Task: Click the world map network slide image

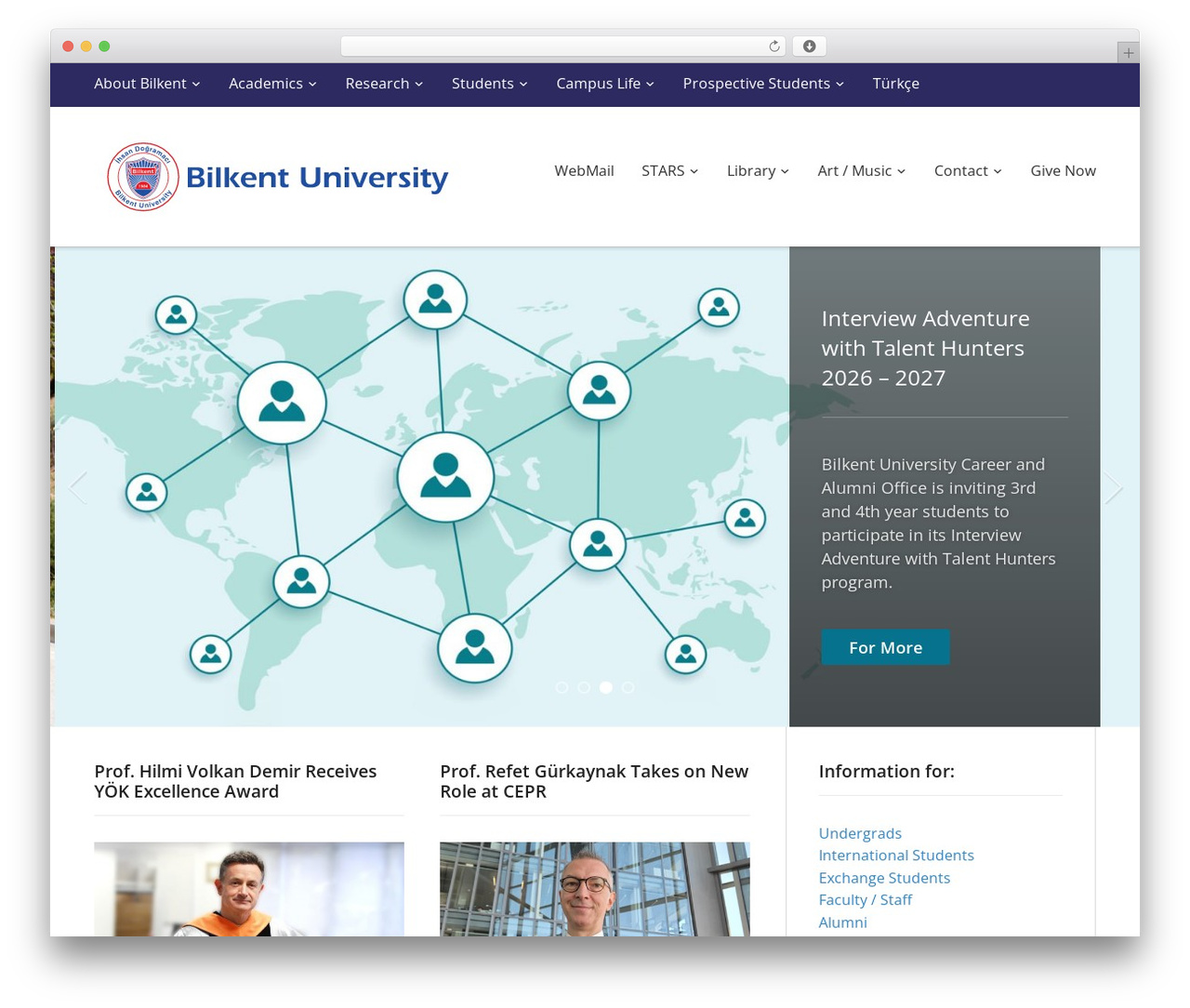Action: [x=422, y=486]
